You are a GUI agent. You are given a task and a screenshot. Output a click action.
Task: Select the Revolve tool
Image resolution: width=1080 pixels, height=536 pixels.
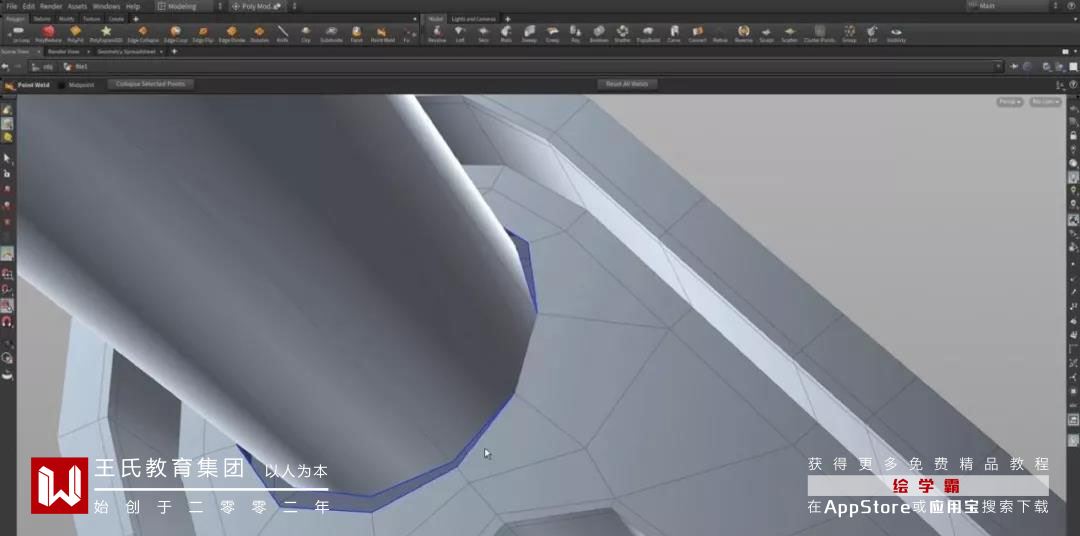pos(437,34)
